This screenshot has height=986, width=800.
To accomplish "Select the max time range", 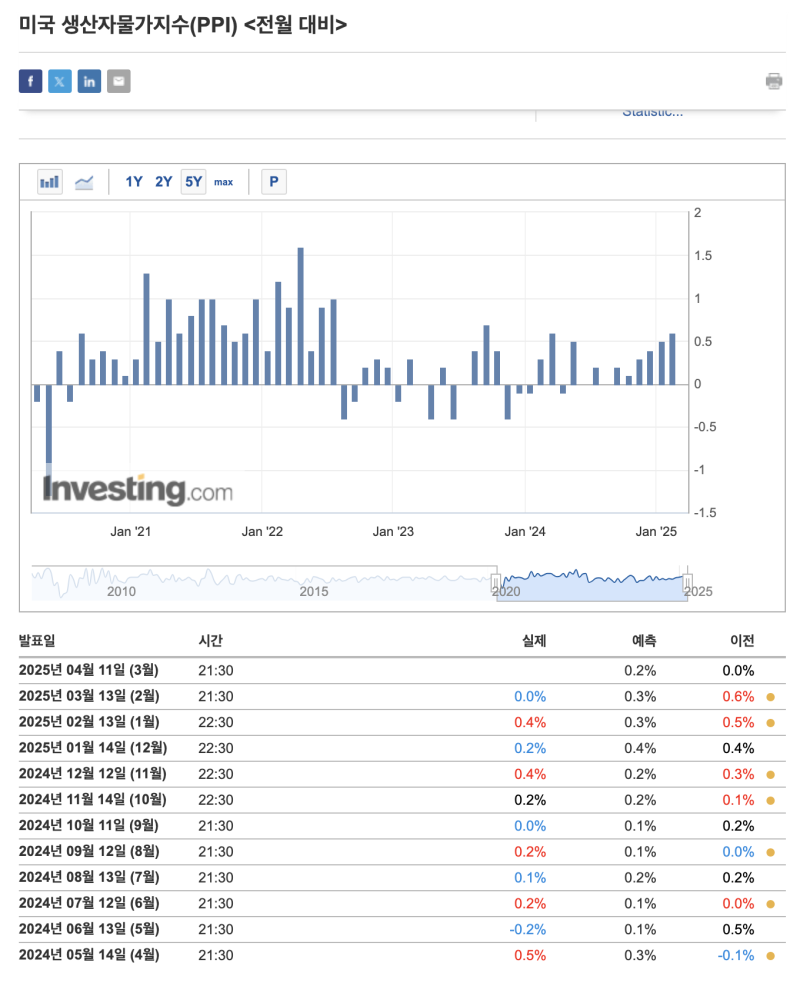I will [223, 182].
